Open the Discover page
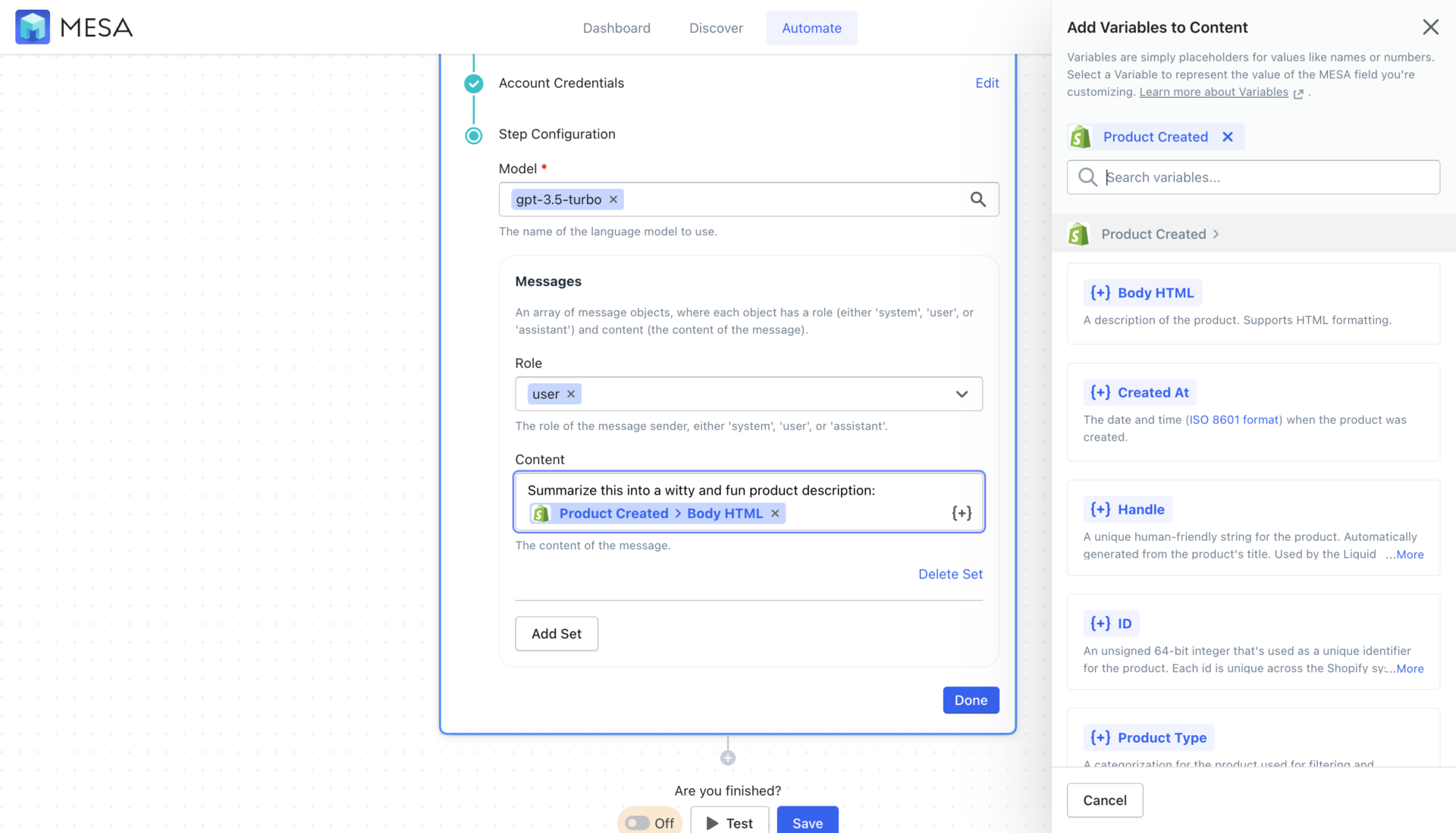 716,27
